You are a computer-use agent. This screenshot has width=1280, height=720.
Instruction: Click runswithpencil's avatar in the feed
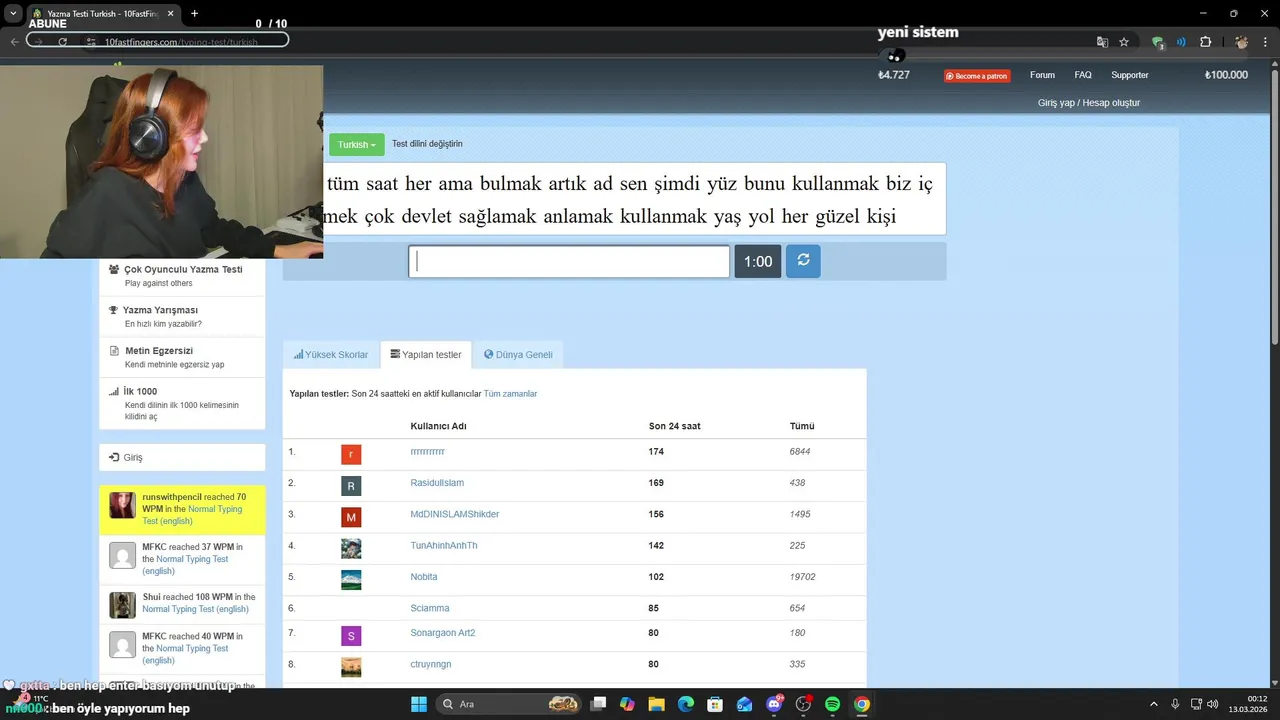point(123,505)
